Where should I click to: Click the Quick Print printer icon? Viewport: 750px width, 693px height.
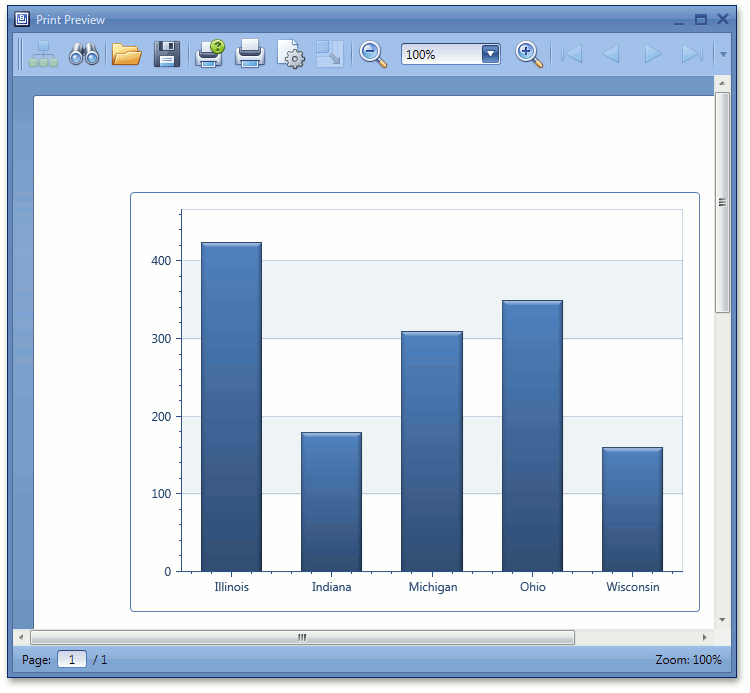[250, 54]
